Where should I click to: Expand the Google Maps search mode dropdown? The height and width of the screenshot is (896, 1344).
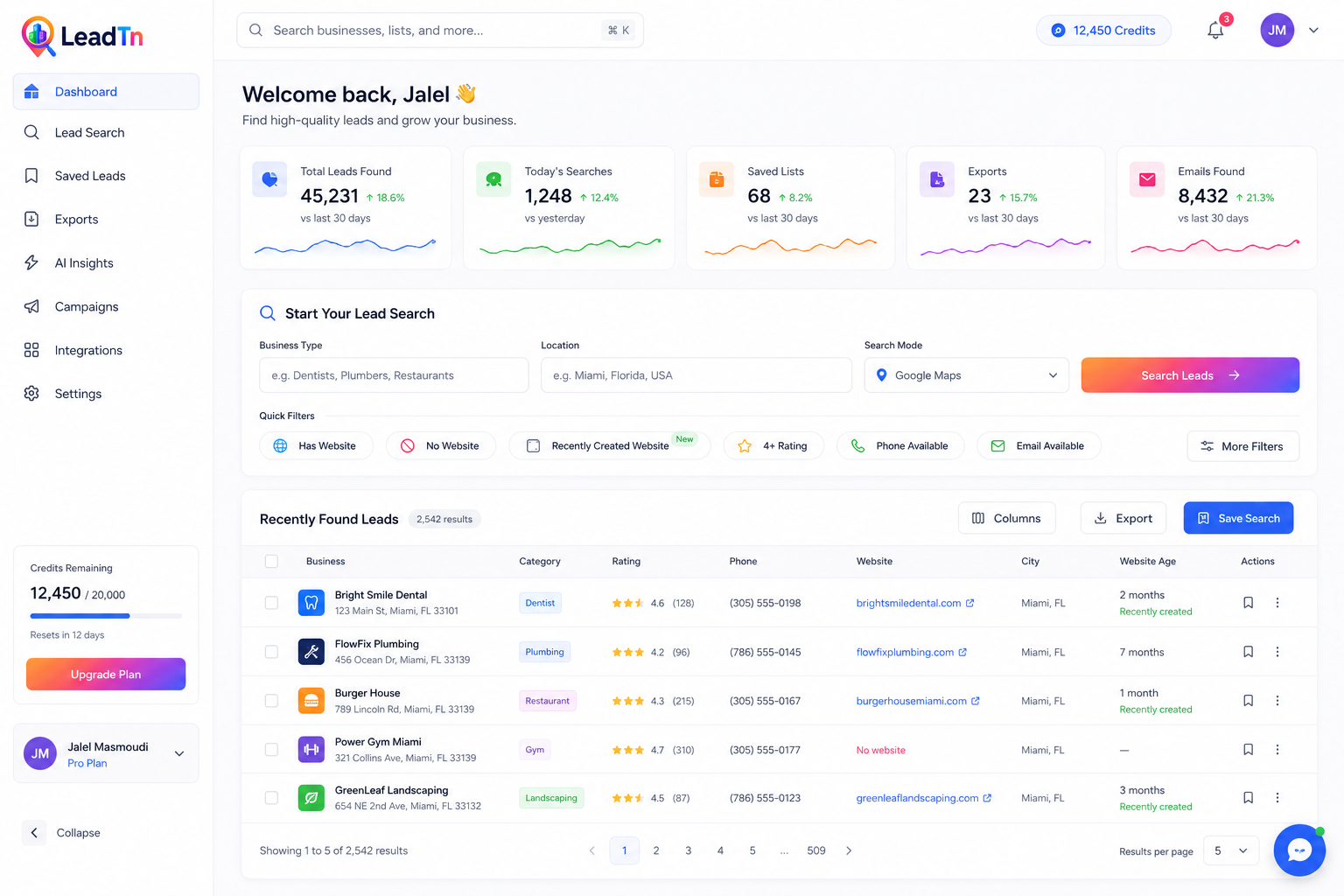pyautogui.click(x=966, y=375)
